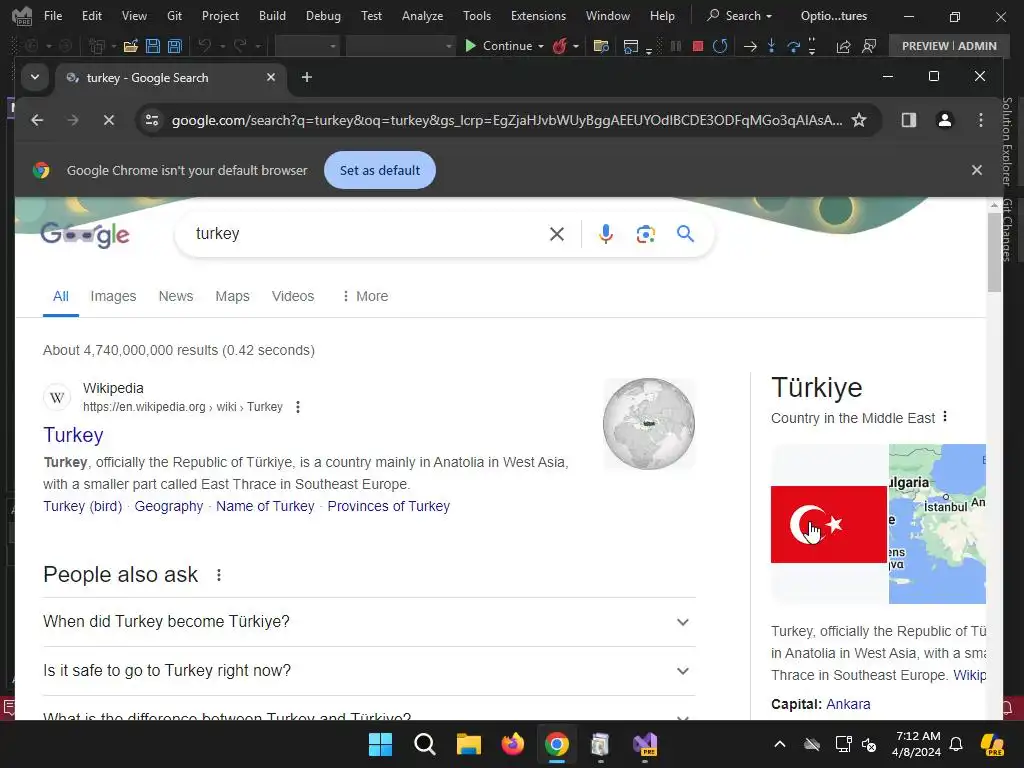This screenshot has width=1024, height=768.
Task: Open the Debug menu
Action: pyautogui.click(x=323, y=16)
